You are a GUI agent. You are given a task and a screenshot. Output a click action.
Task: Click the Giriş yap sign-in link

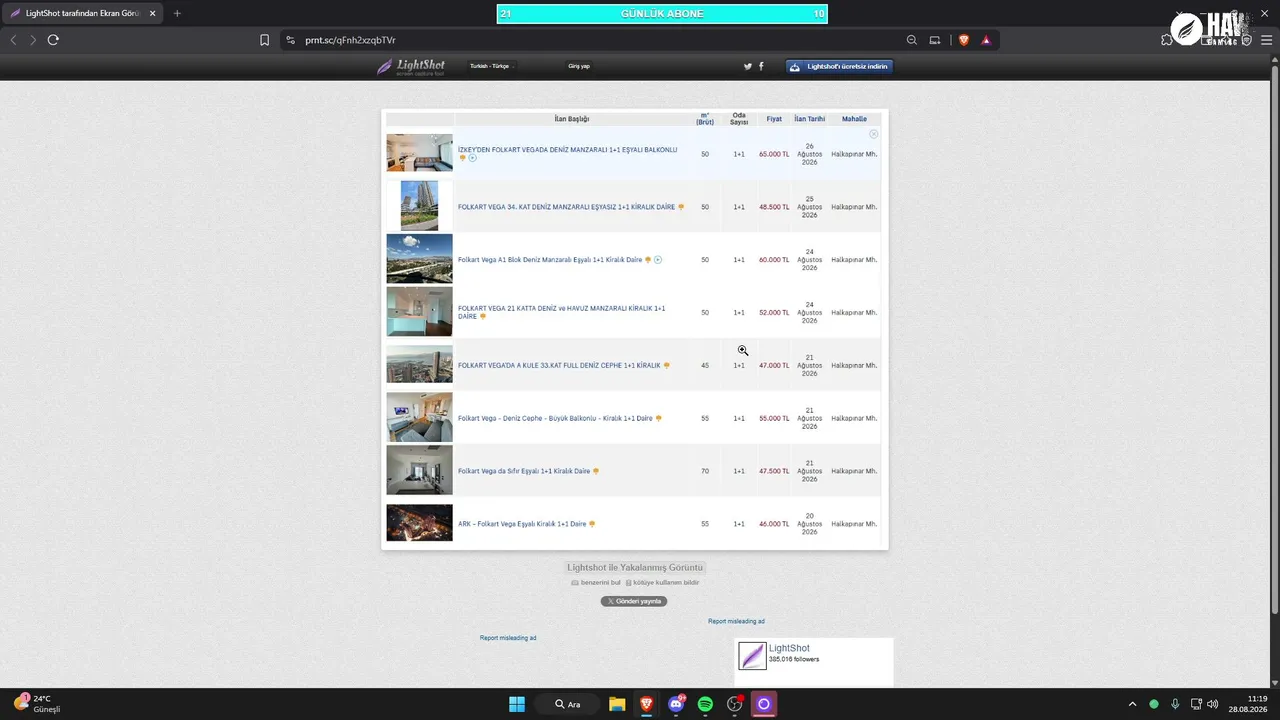pos(579,66)
